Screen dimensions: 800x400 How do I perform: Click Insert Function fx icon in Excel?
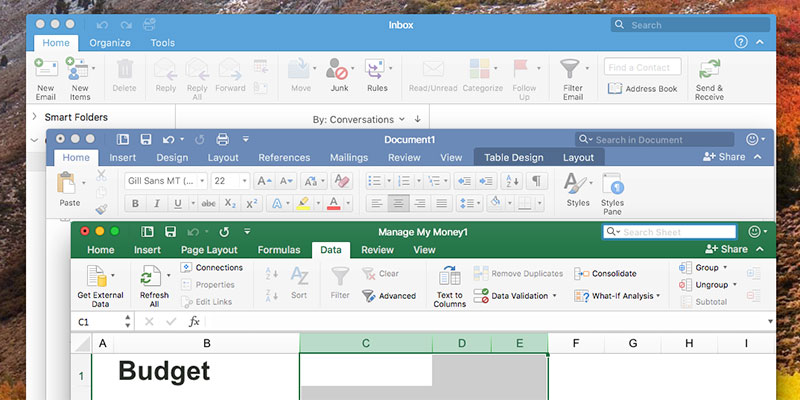[194, 321]
